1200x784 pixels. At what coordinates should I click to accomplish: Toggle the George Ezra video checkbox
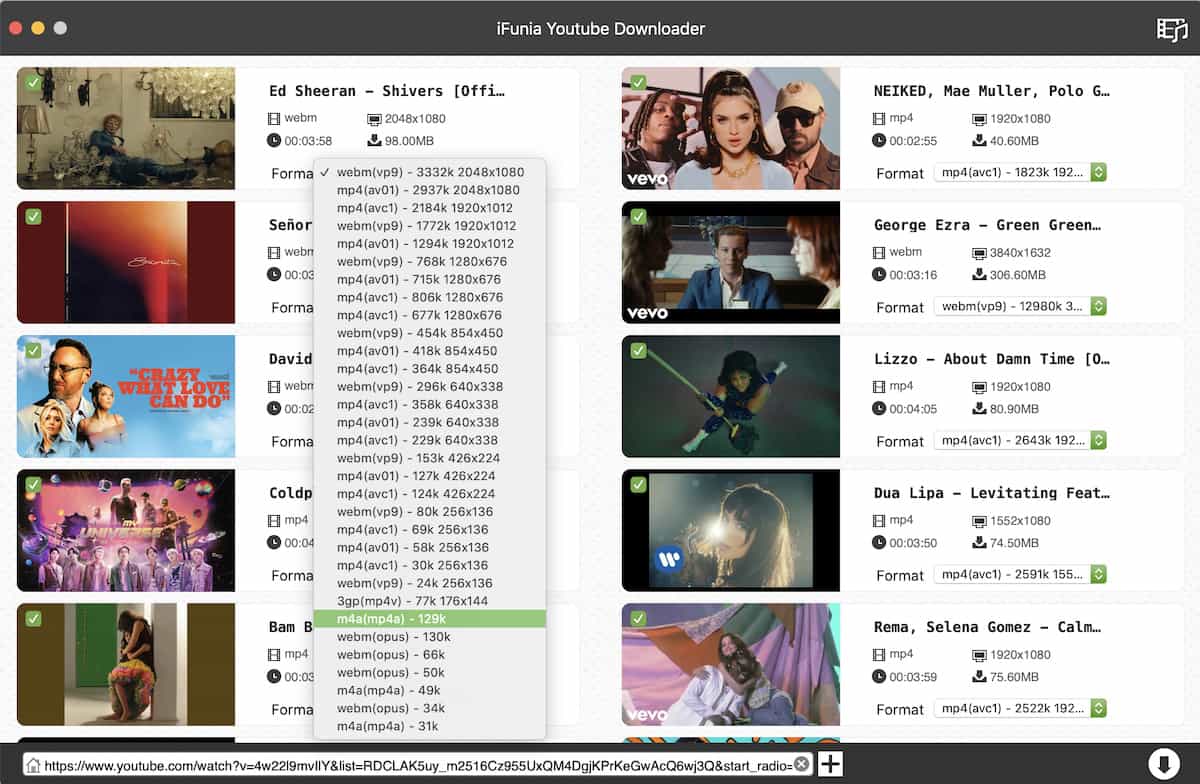[638, 217]
